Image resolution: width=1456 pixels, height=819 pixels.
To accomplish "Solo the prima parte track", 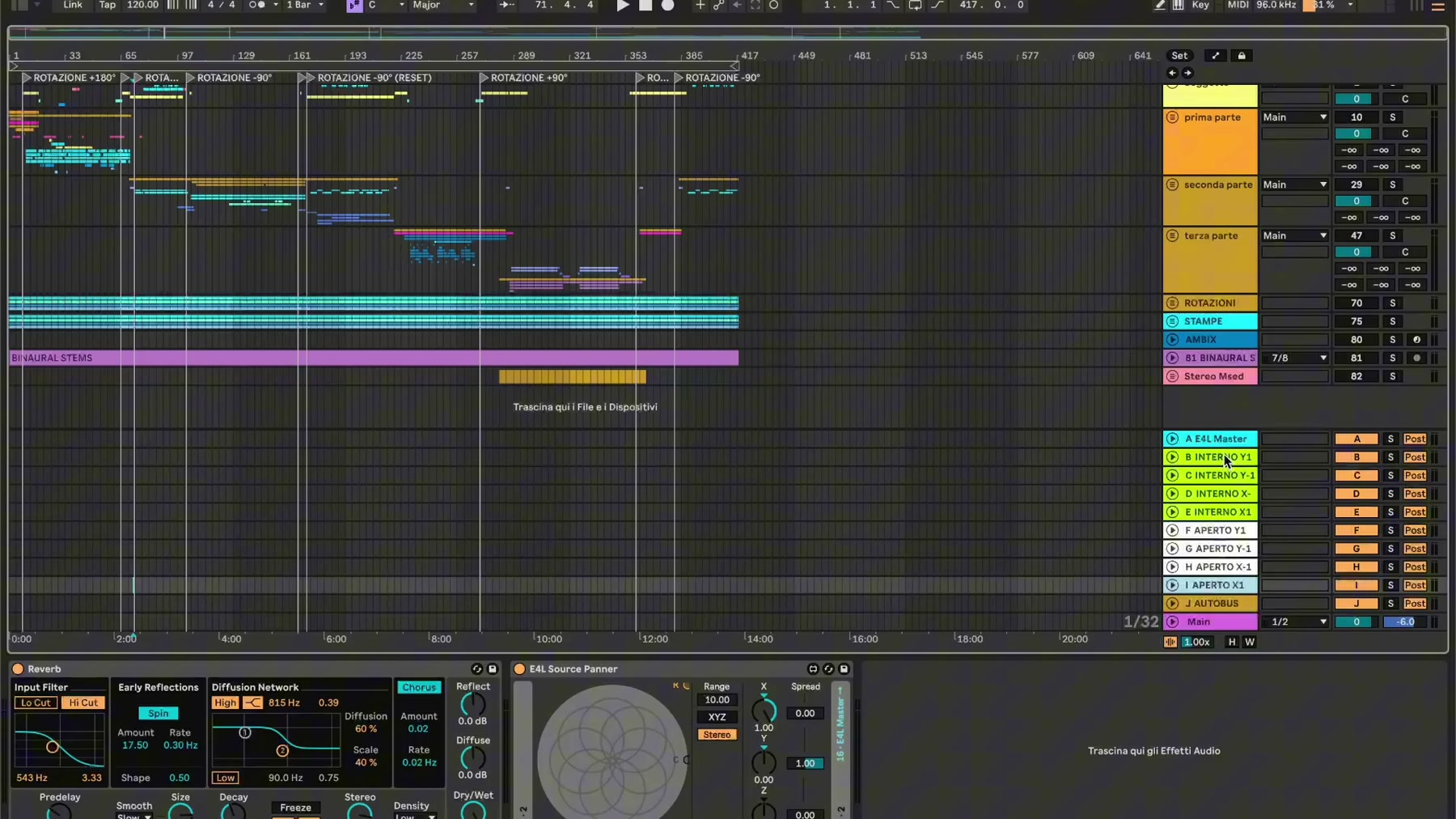I will tap(1393, 117).
